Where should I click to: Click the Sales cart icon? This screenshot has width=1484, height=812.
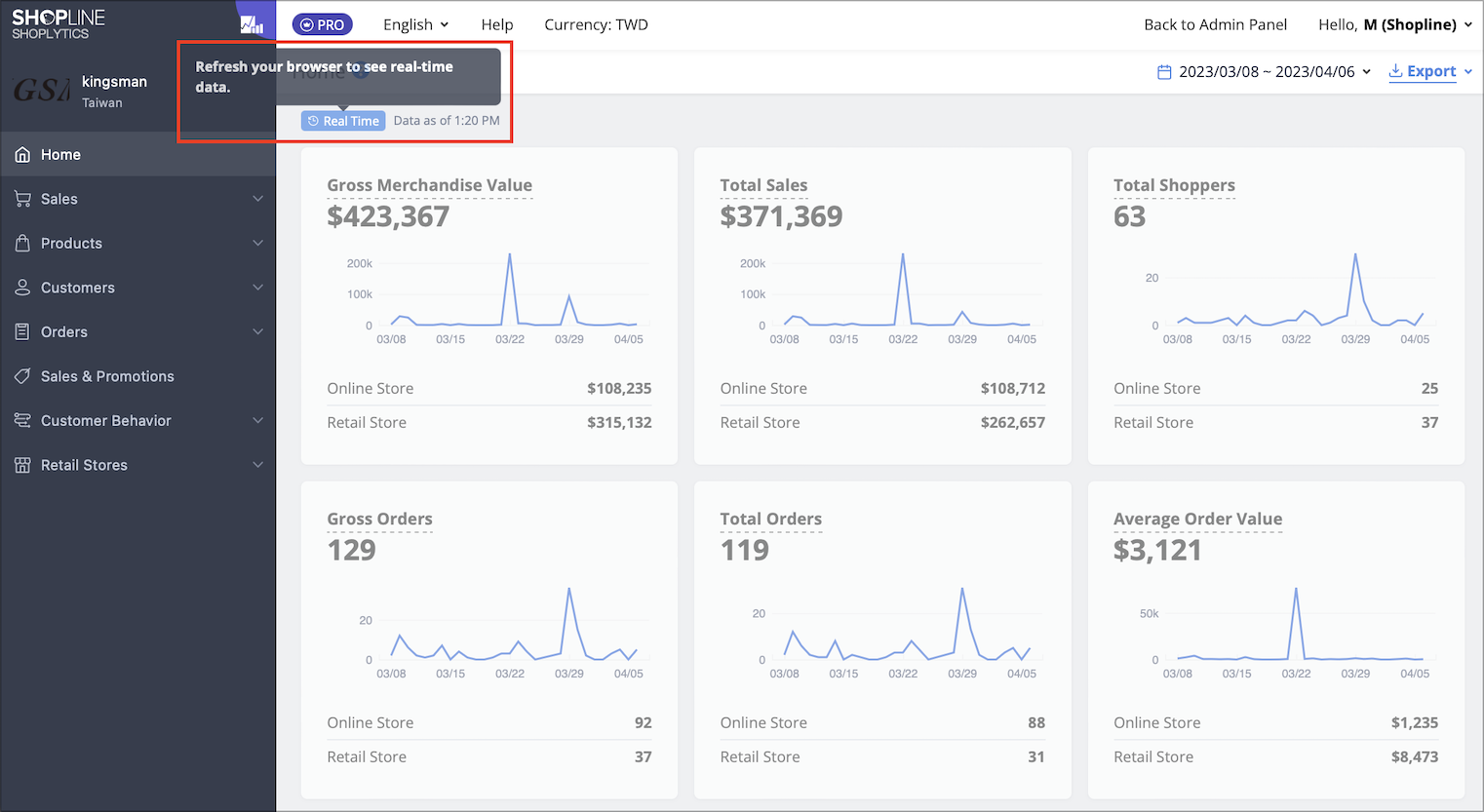[x=22, y=199]
